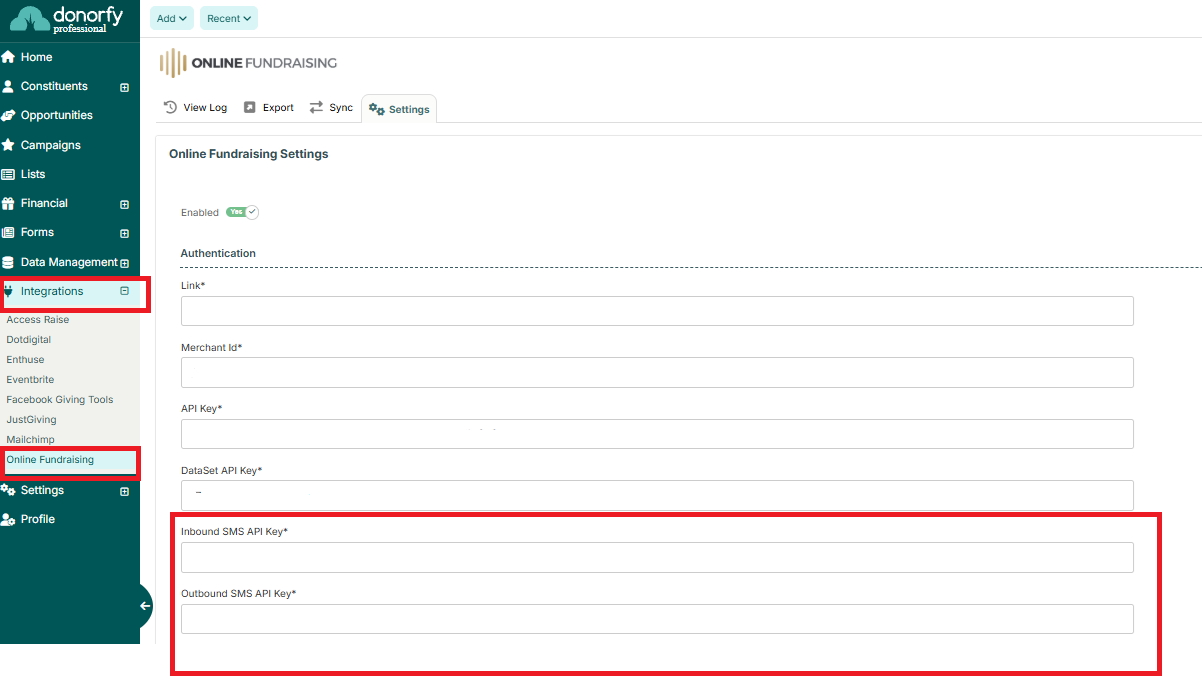Open the JustGiving integration

(x=32, y=420)
